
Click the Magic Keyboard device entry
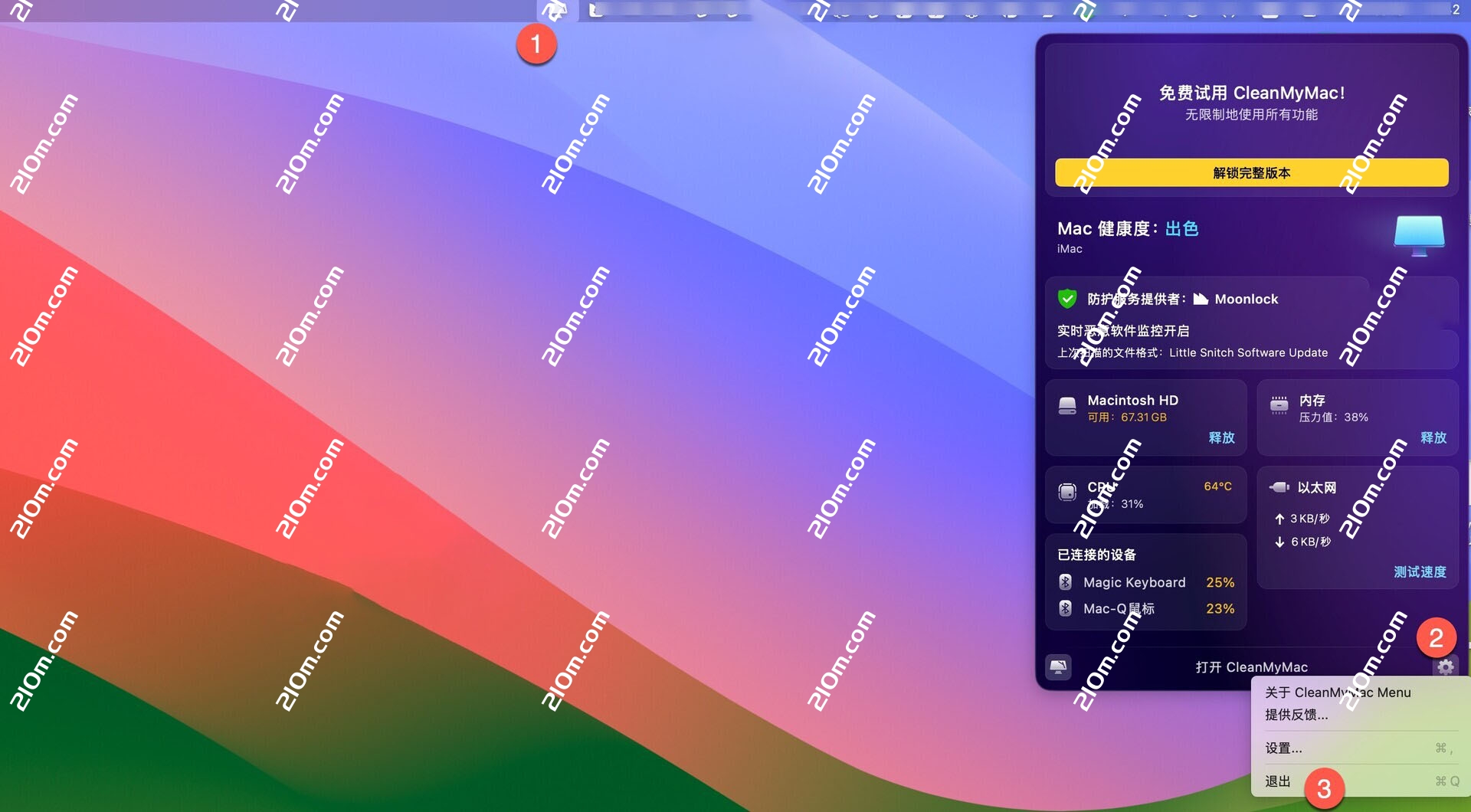pyautogui.click(x=1134, y=582)
